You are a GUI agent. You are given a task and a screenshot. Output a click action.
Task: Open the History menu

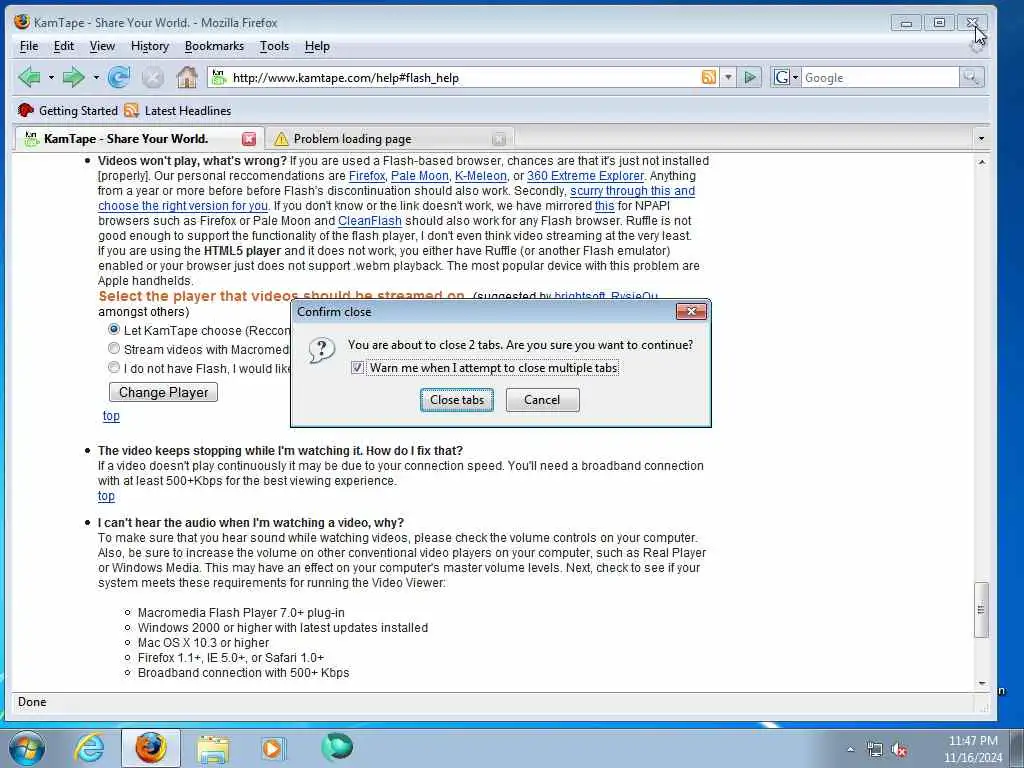tap(150, 46)
